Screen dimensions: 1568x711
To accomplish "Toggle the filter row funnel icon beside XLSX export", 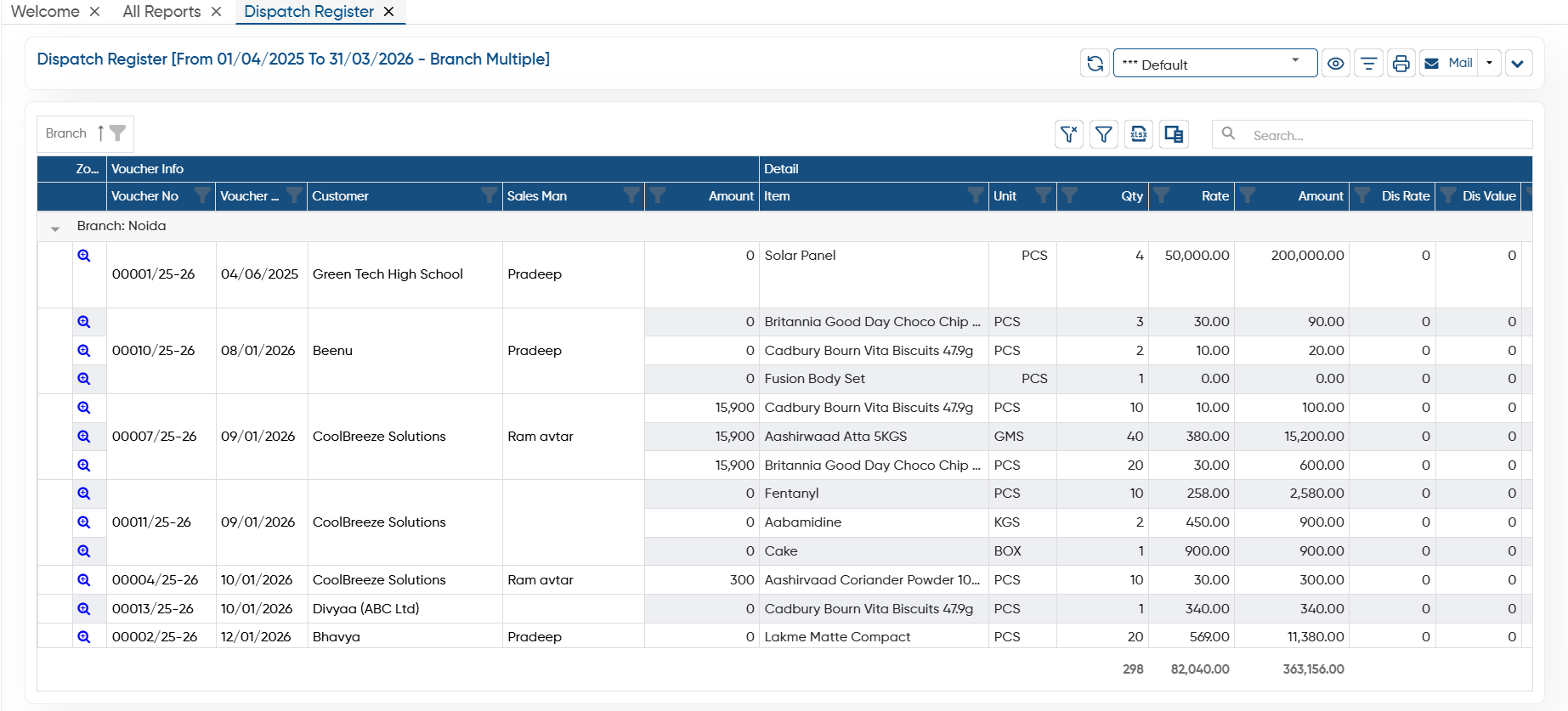I will 1104,134.
